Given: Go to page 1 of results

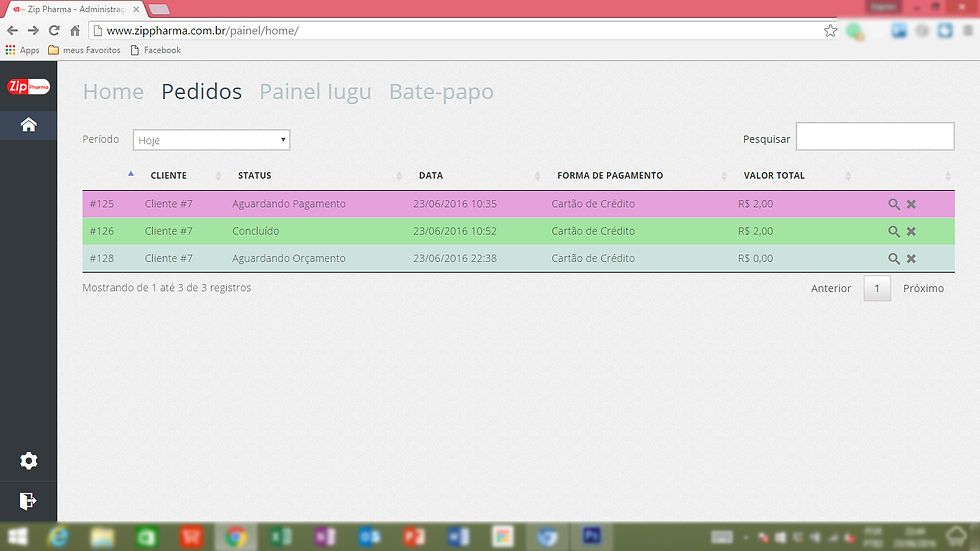Looking at the screenshot, I should (x=877, y=289).
